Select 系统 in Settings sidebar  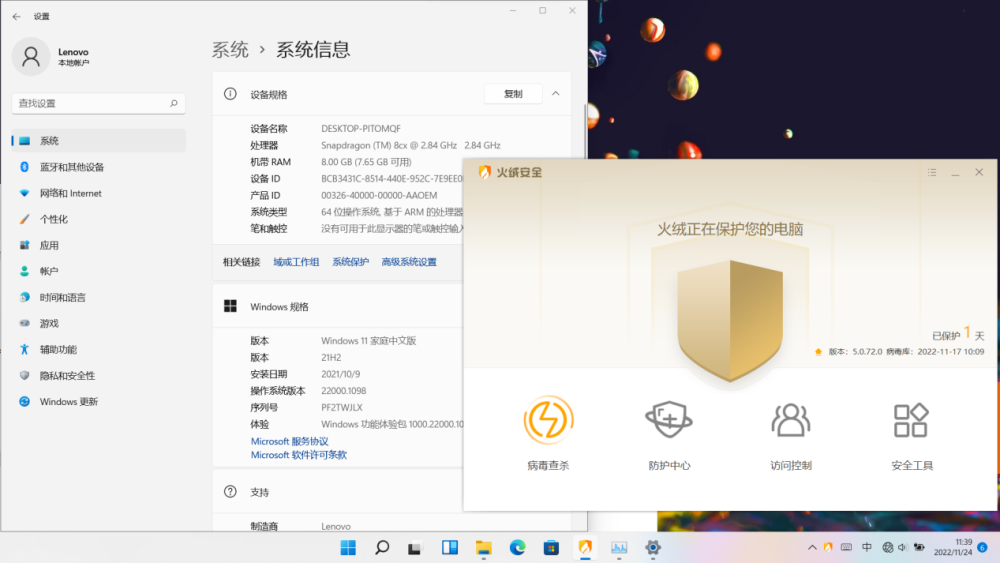click(99, 141)
